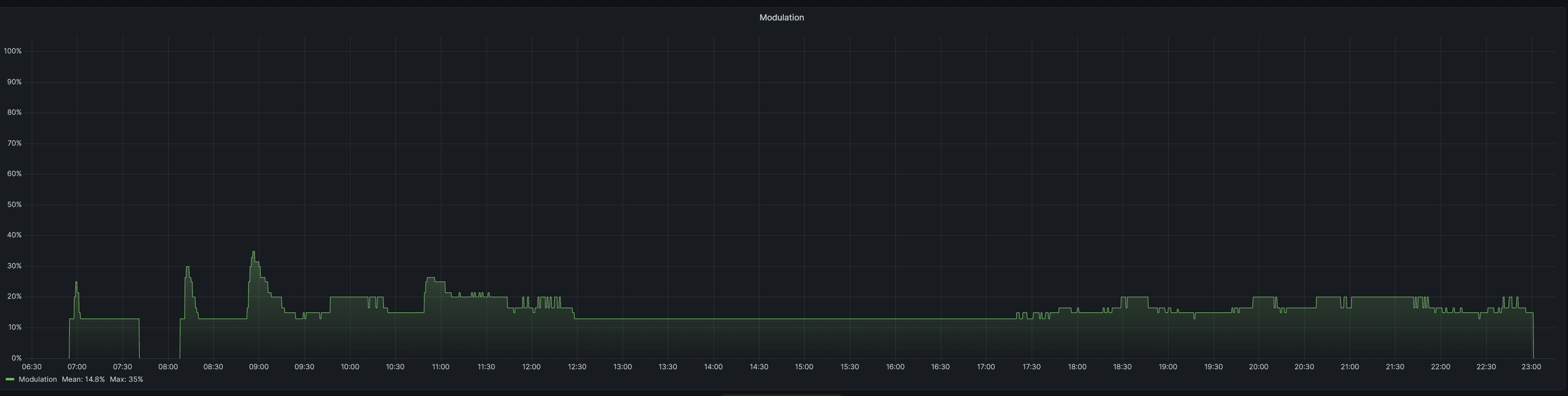
Task: Click the 08:30 time axis label
Action: pyautogui.click(x=213, y=367)
